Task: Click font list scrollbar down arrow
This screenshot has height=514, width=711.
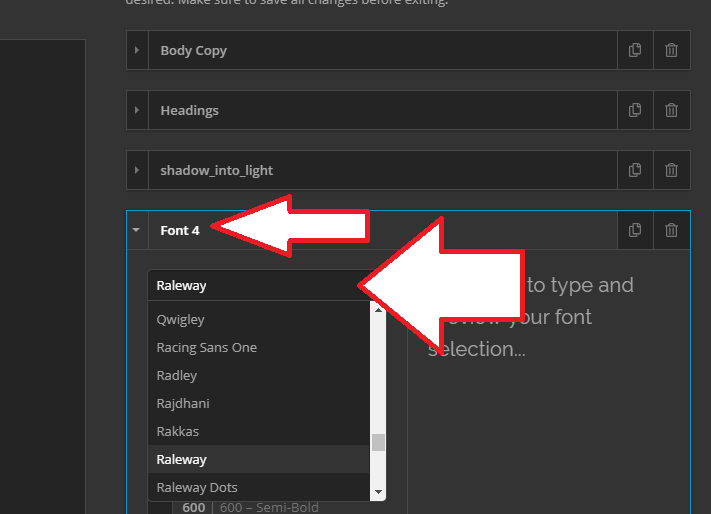Action: (378, 492)
